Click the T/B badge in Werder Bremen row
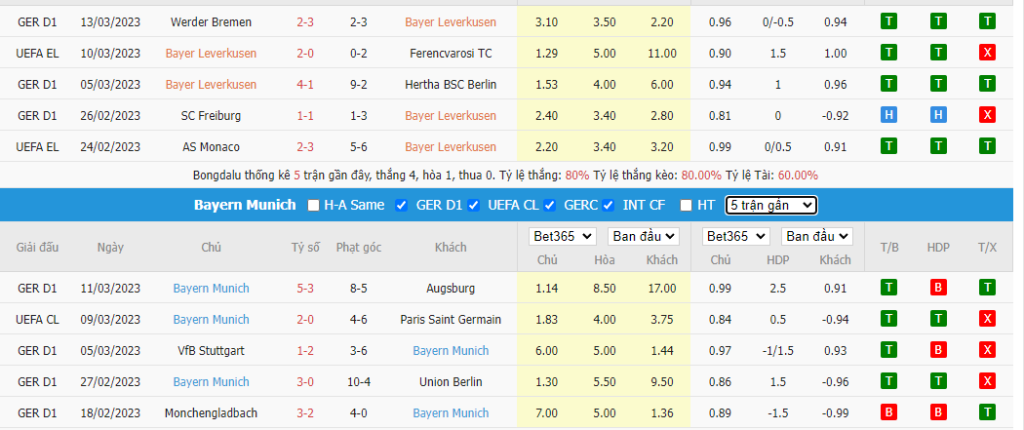Viewport: 1024px width, 430px height. pyautogui.click(x=888, y=22)
